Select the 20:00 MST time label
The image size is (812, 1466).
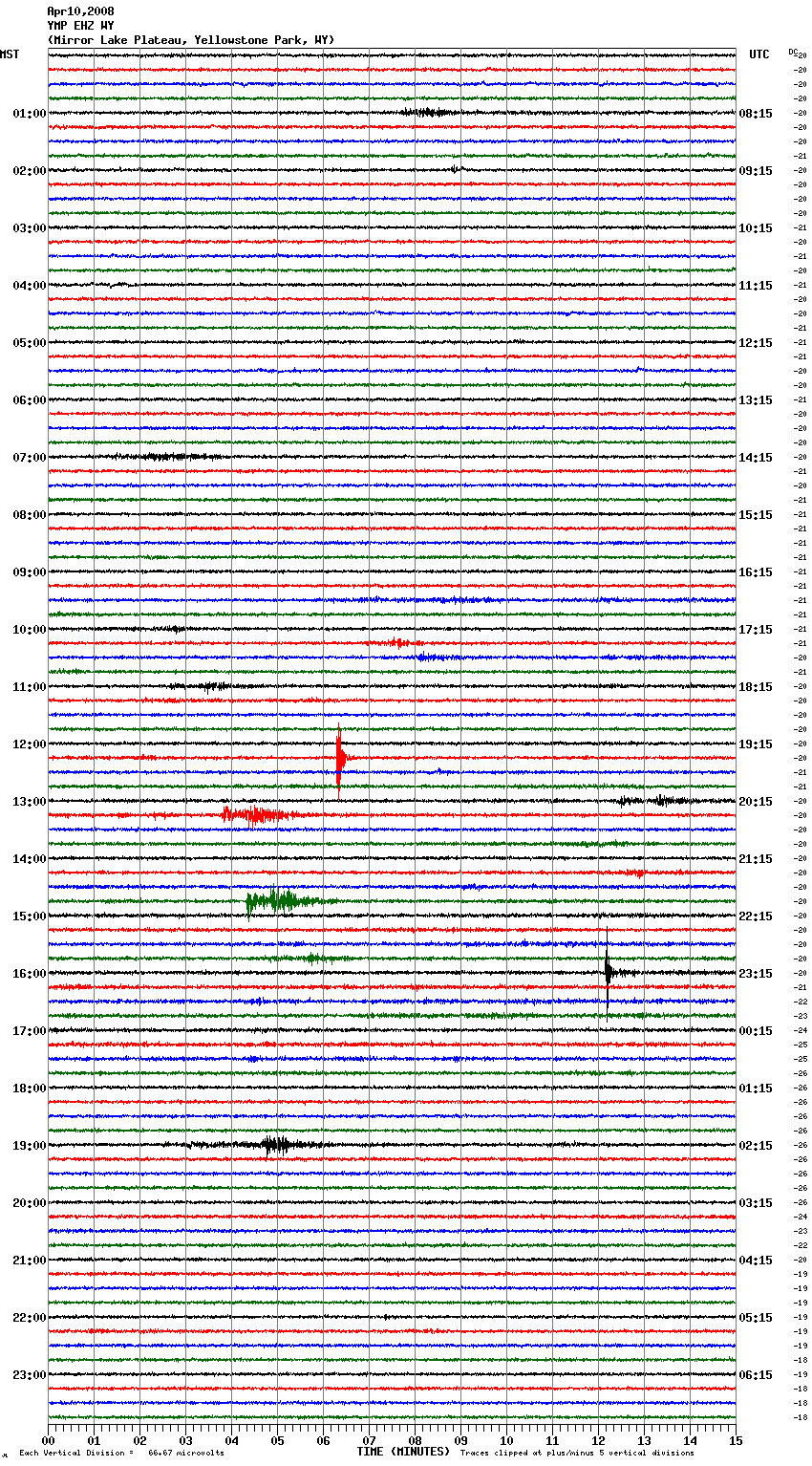[x=30, y=1203]
